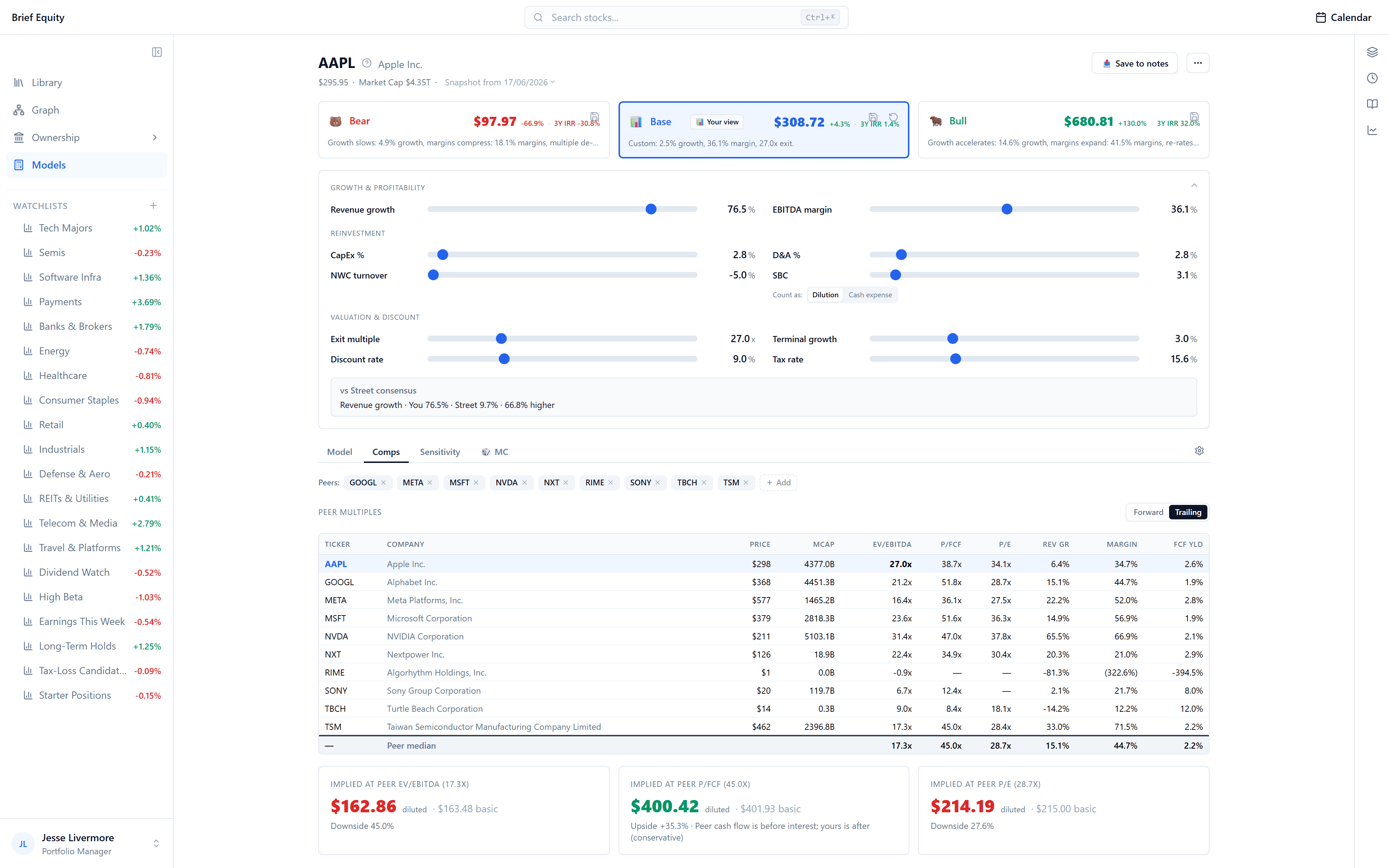Open more options ellipsis button
Screen dimensions: 1389x868
coord(1197,63)
